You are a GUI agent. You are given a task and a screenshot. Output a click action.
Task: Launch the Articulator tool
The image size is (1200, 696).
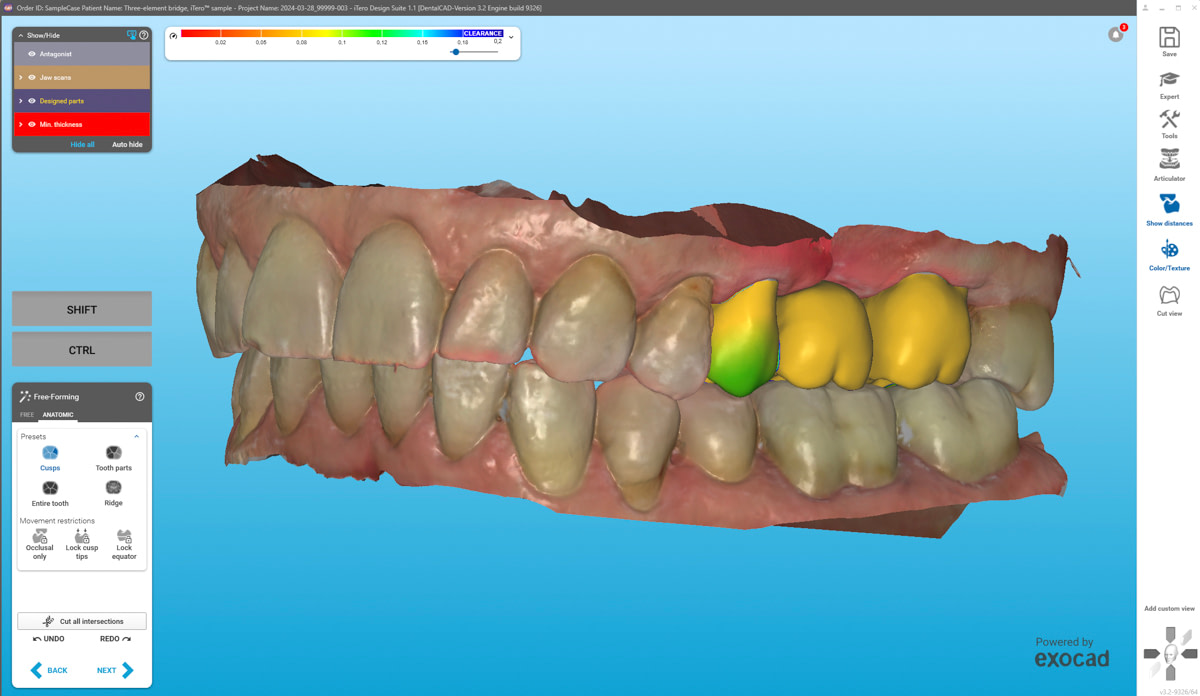pos(1169,163)
